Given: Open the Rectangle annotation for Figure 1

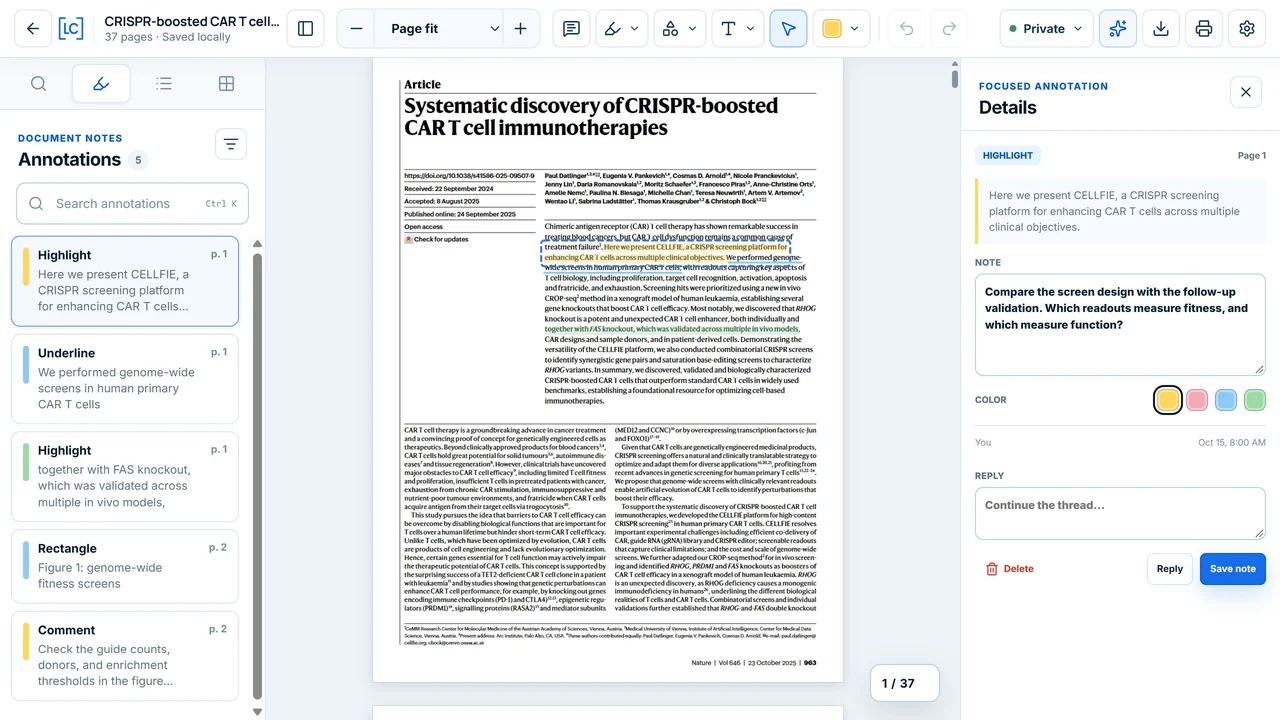Looking at the screenshot, I should click(125, 566).
